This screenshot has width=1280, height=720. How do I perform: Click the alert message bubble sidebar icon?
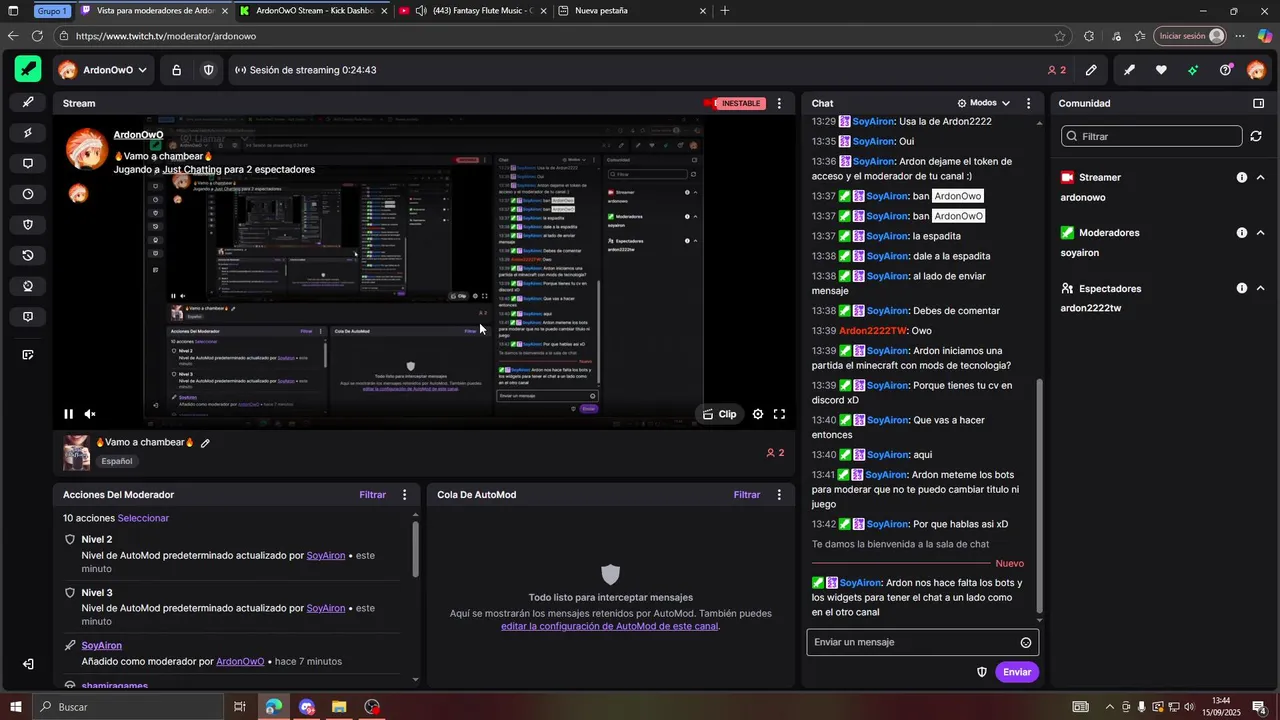point(28,317)
